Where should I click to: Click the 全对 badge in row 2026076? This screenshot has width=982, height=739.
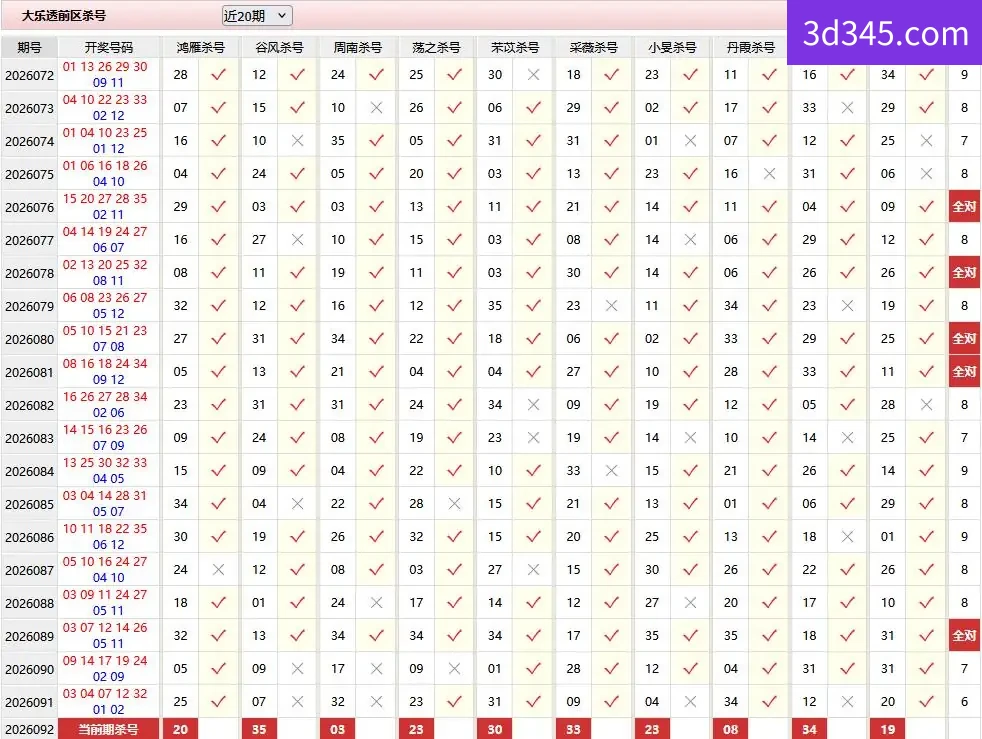(964, 207)
